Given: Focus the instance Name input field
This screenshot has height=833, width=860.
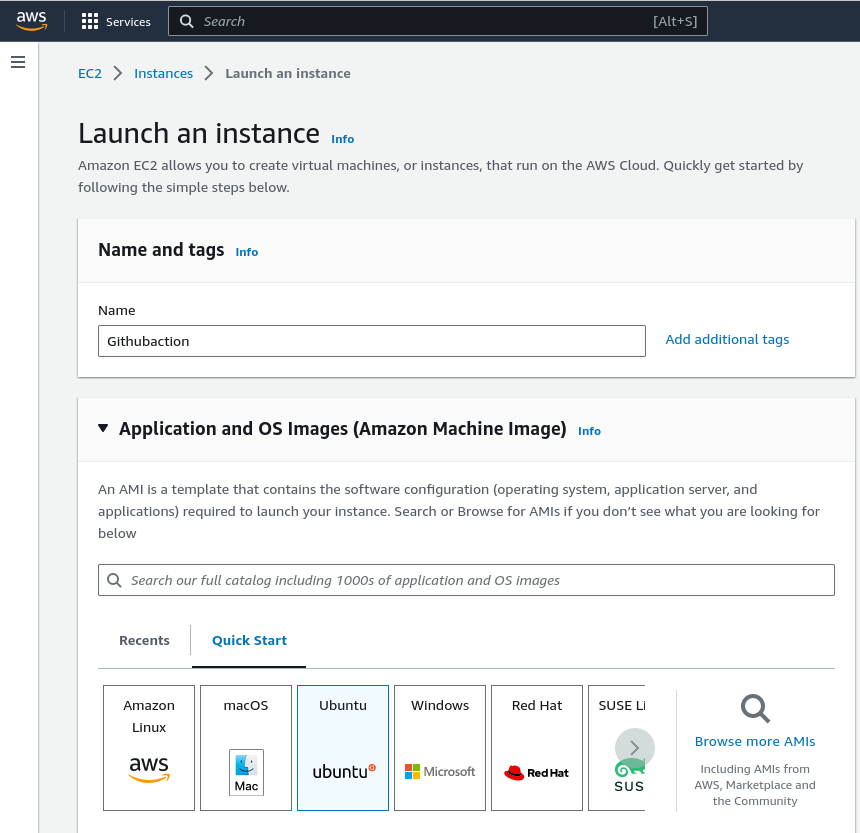Looking at the screenshot, I should click(372, 341).
